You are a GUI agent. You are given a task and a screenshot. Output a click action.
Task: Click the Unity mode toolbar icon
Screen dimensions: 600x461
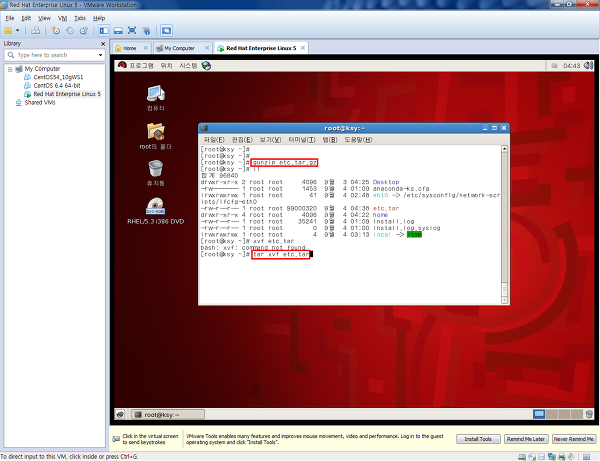[x=146, y=31]
